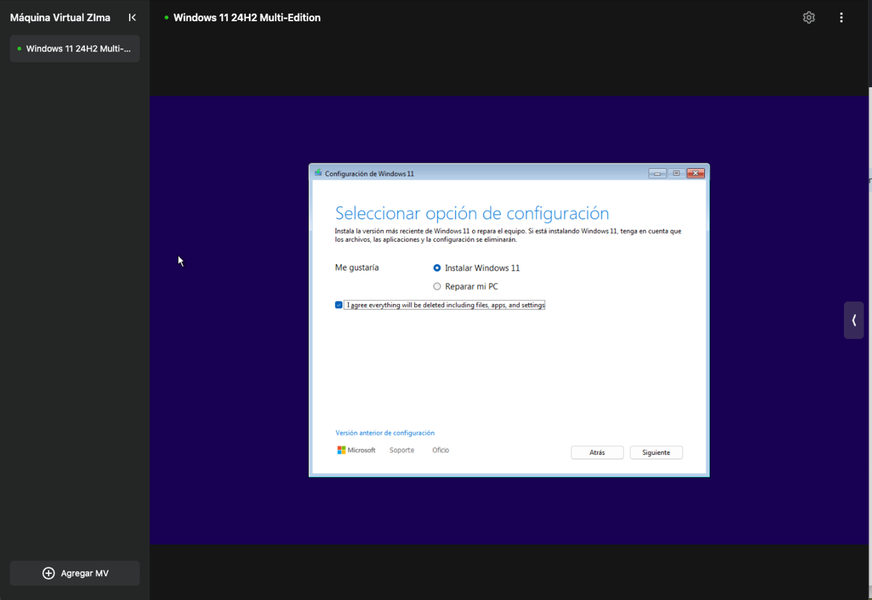Click the Oficio link
This screenshot has width=872, height=600.
click(440, 451)
